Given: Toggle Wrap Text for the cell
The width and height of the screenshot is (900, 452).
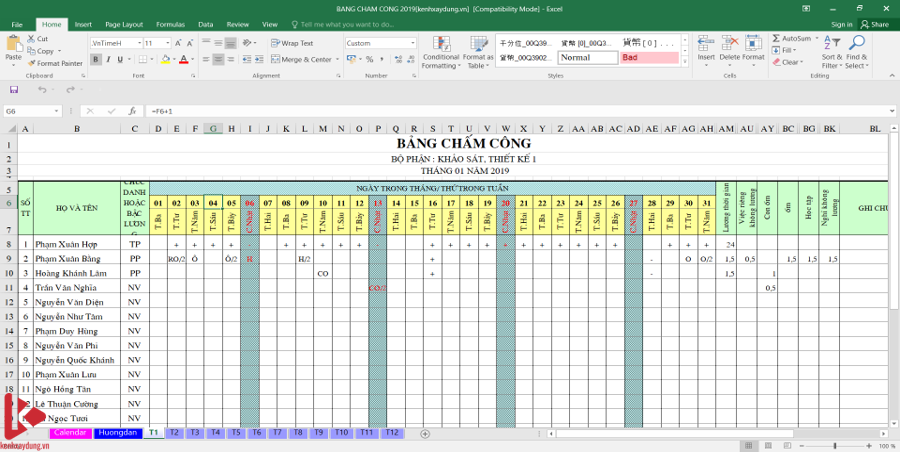Looking at the screenshot, I should pos(292,44).
